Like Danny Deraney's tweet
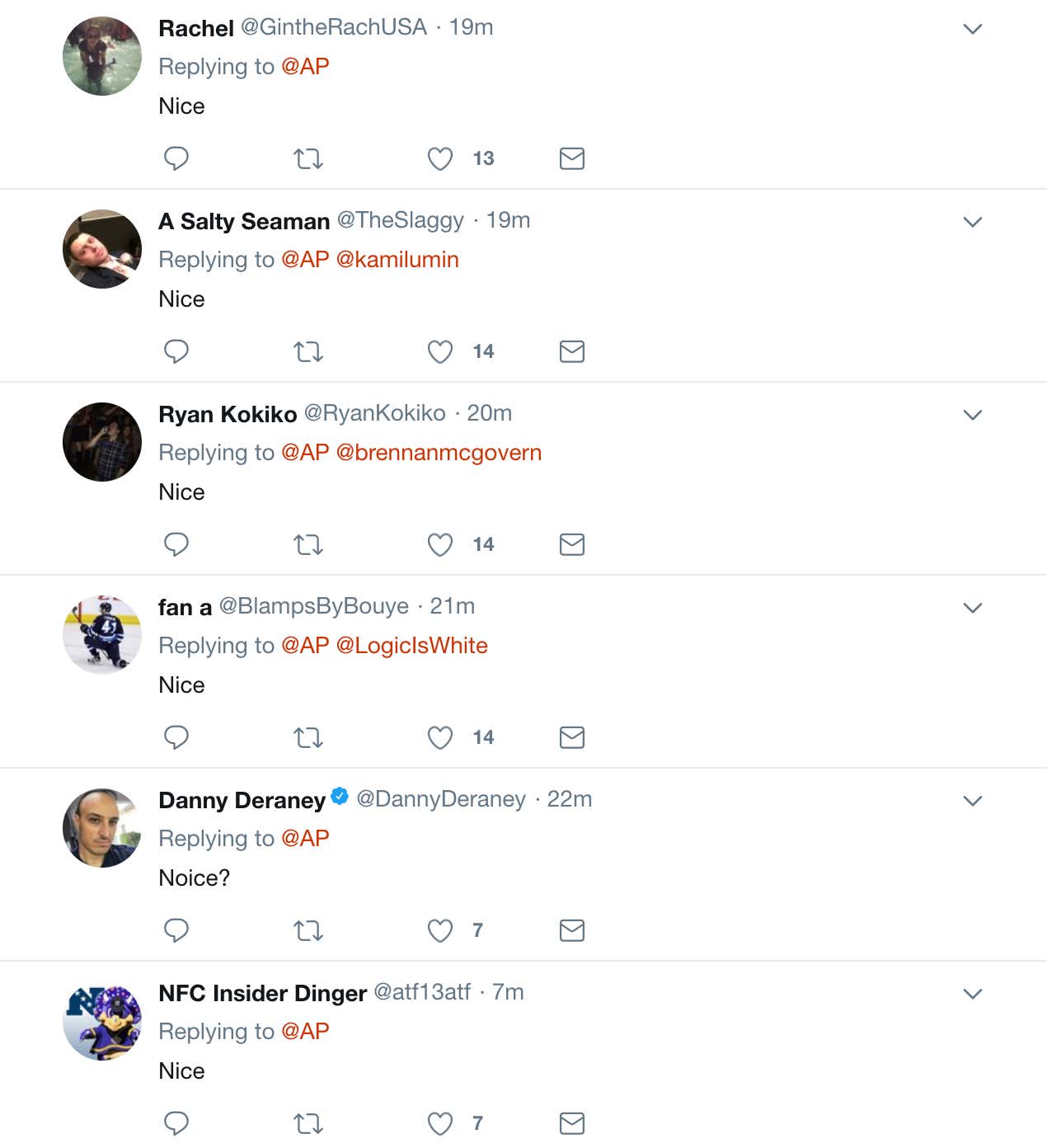This screenshot has height=1148, width=1047. pyautogui.click(x=440, y=930)
